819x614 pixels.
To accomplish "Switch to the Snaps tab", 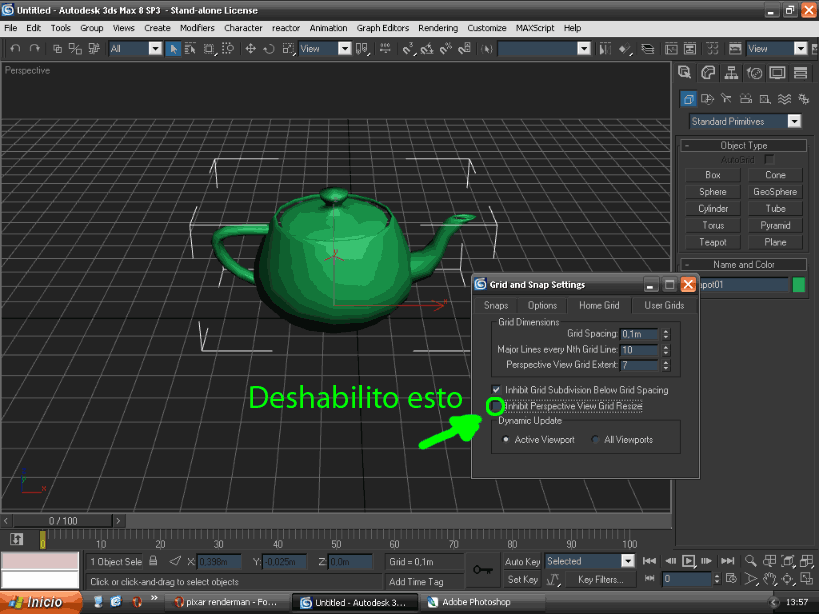I will point(496,305).
